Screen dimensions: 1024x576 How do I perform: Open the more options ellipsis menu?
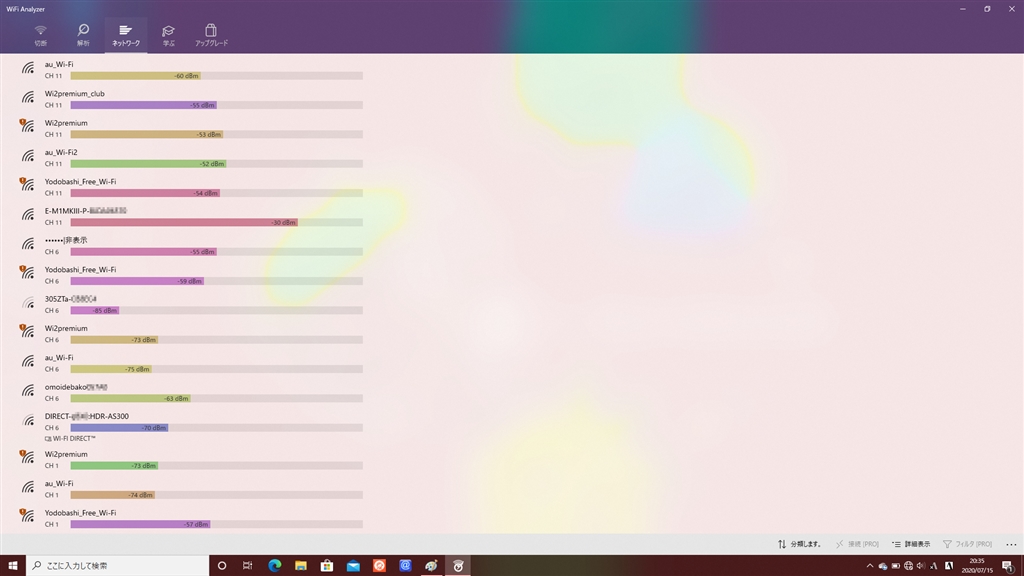coord(1011,544)
